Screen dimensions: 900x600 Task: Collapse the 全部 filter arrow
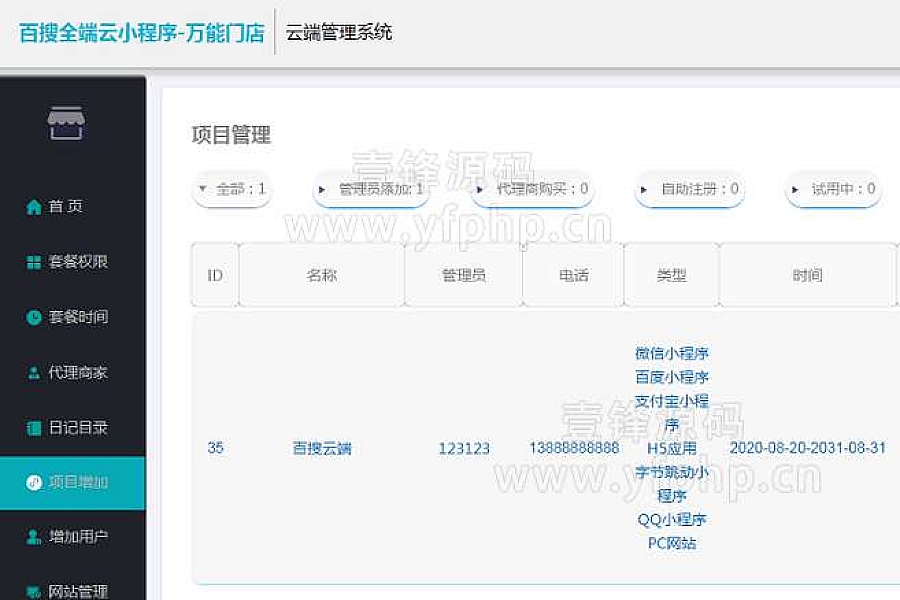[202, 188]
